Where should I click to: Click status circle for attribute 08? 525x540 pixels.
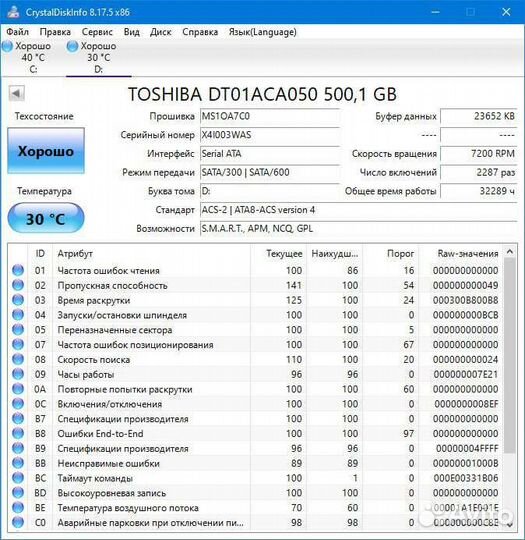[18, 359]
